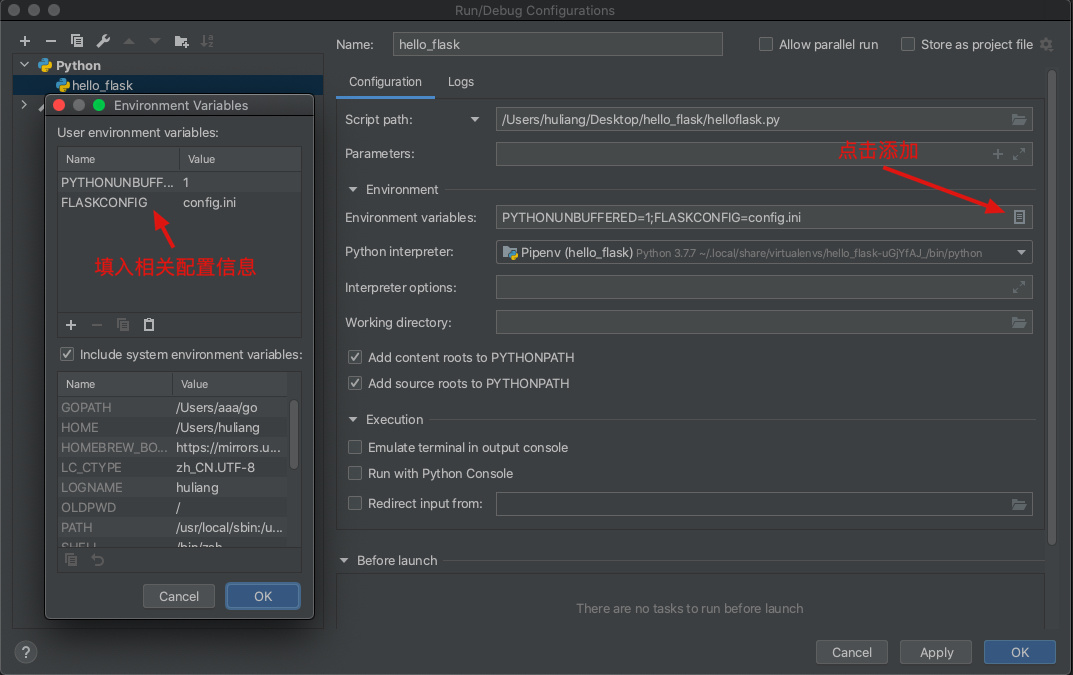Switch to the Logs tab
This screenshot has width=1073, height=675.
[x=461, y=82]
